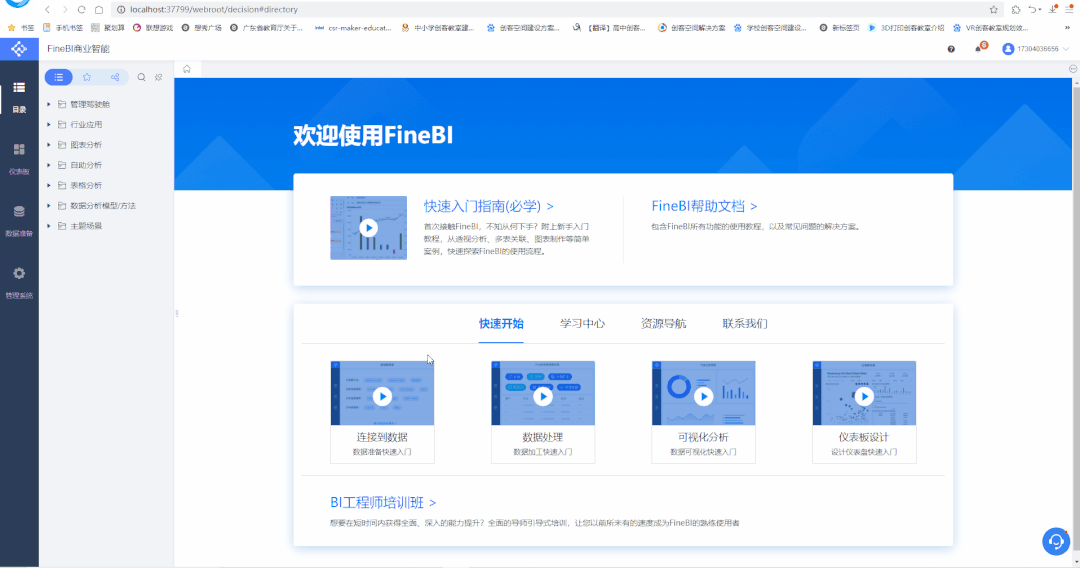
Task: Expand the 主题场景 folder arrow
Action: click(x=49, y=226)
